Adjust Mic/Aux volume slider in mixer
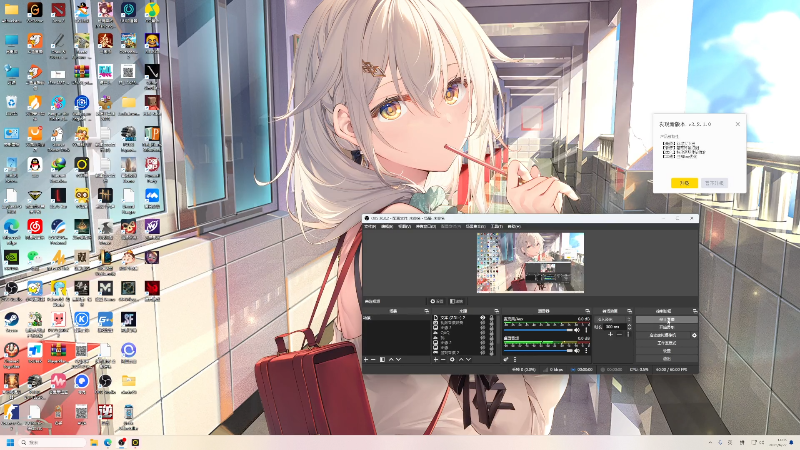800x450 pixels. 538,330
